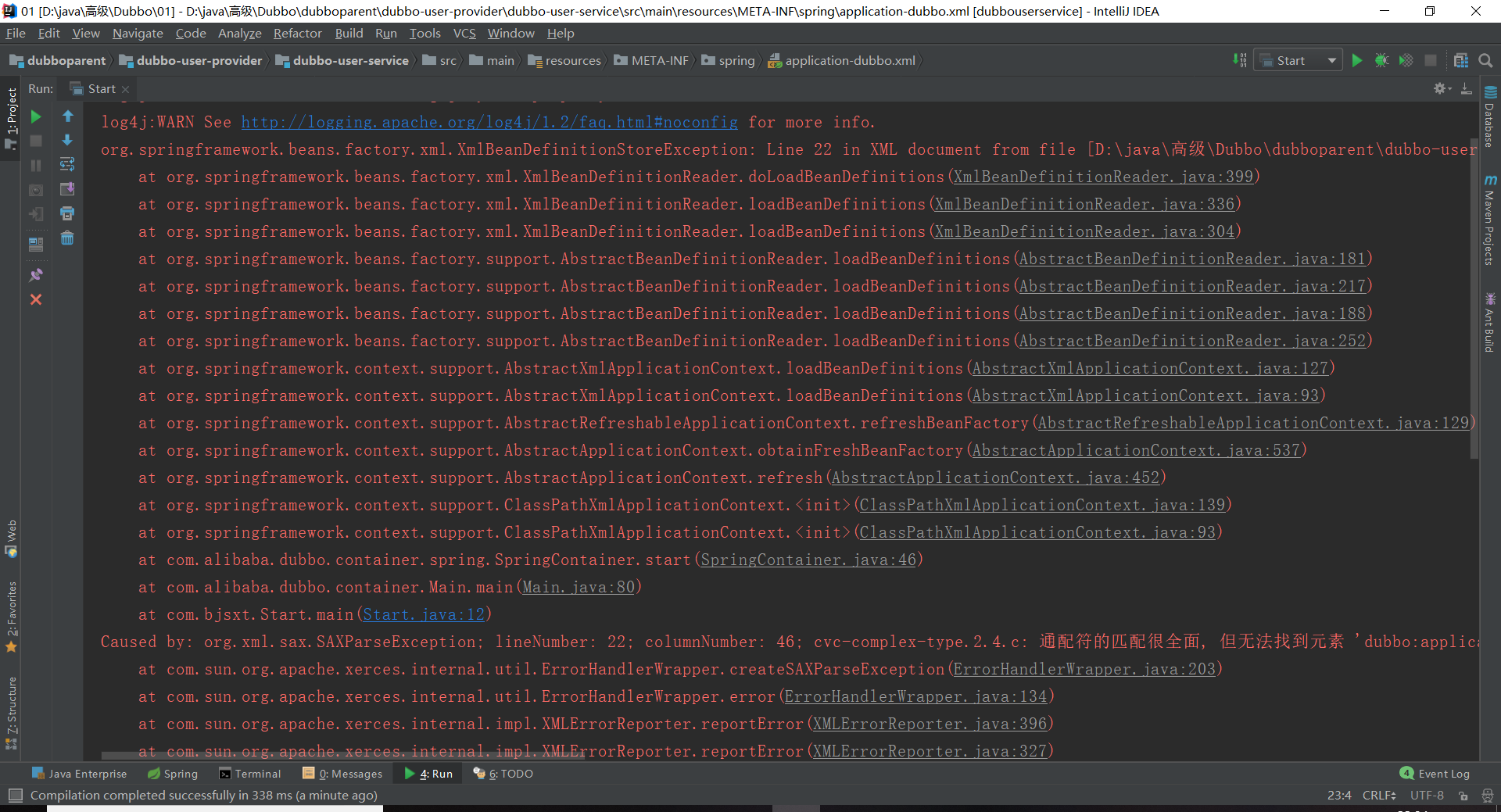This screenshot has height=812, width=1501.
Task: Toggle Scroll to the End icon
Action: (x=67, y=189)
